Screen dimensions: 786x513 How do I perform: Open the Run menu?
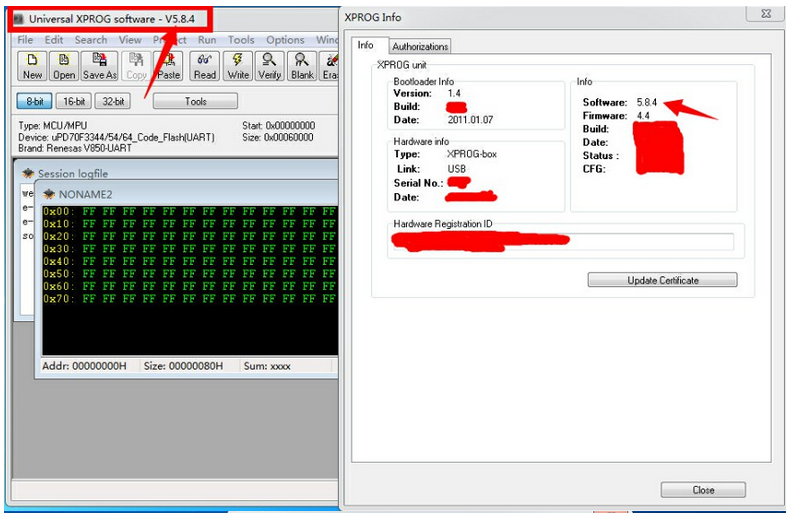click(x=207, y=40)
